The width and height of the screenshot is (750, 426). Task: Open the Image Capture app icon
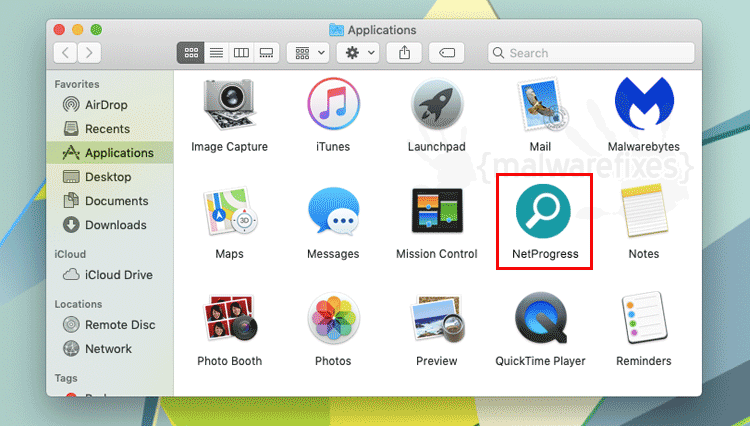[x=230, y=104]
